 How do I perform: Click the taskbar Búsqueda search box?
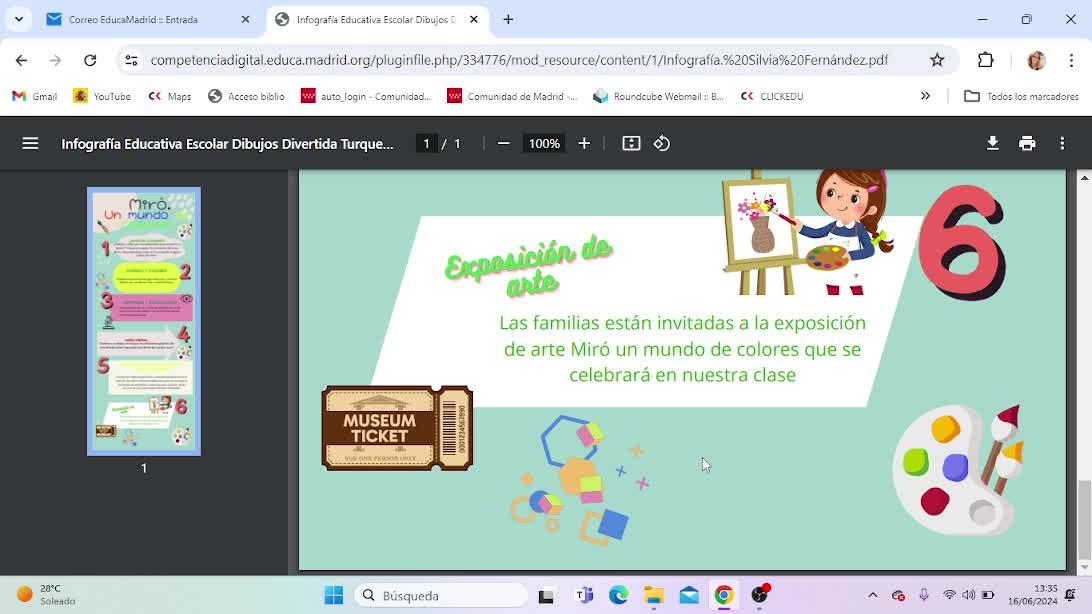(442, 595)
